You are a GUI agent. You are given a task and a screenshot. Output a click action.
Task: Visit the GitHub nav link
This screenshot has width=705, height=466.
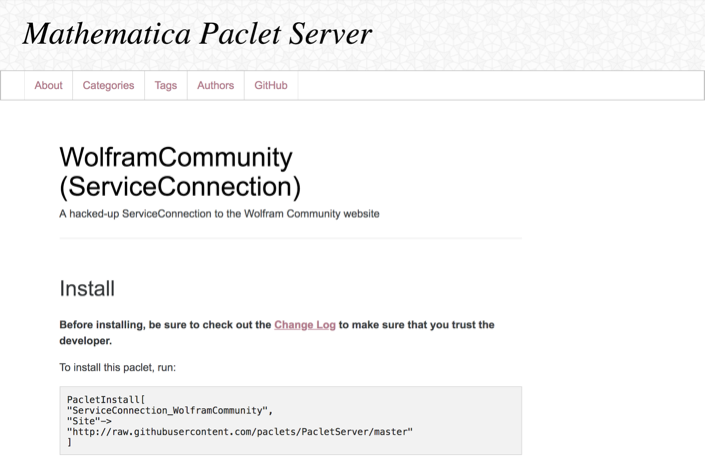pos(271,85)
